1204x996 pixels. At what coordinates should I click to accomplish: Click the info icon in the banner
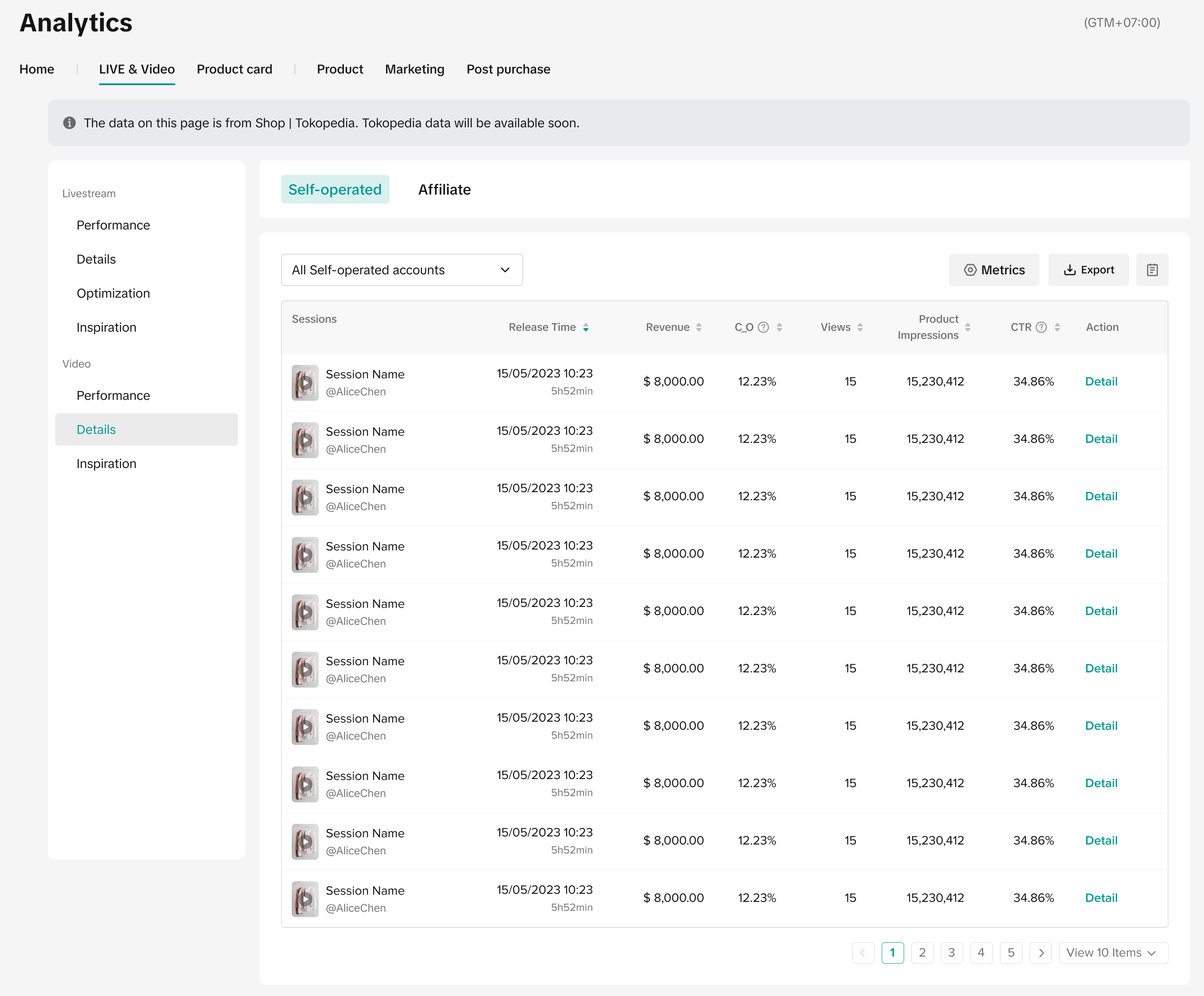pos(69,123)
